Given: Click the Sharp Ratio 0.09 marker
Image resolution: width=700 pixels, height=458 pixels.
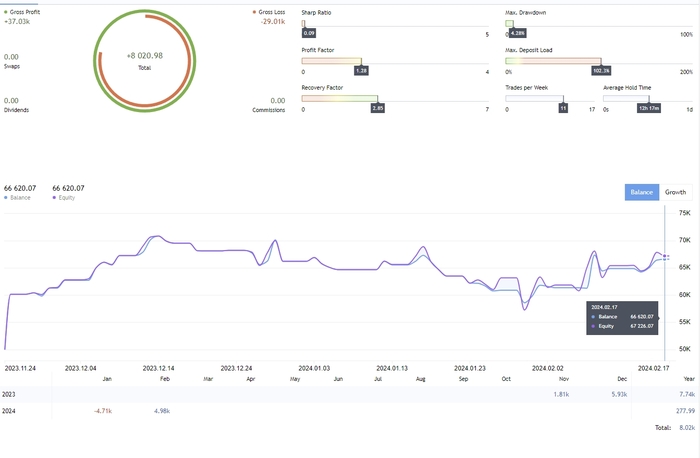Looking at the screenshot, I should [x=308, y=33].
